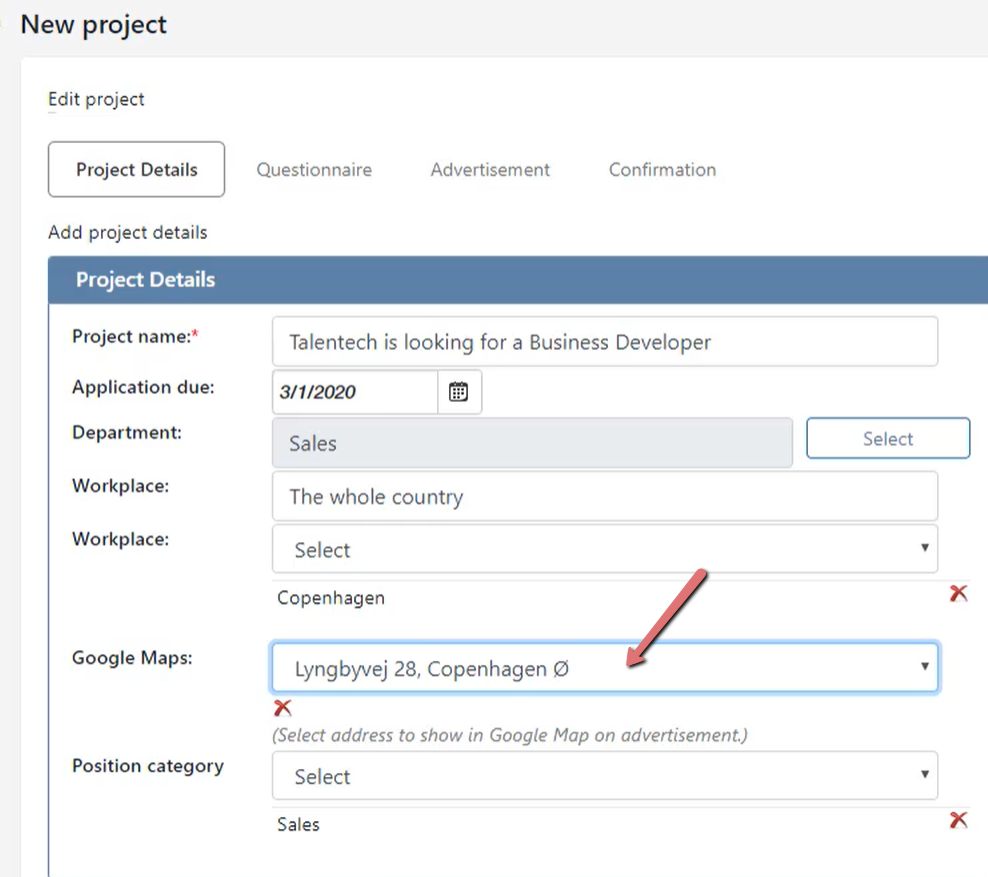Go to the Confirmation tab

click(662, 169)
